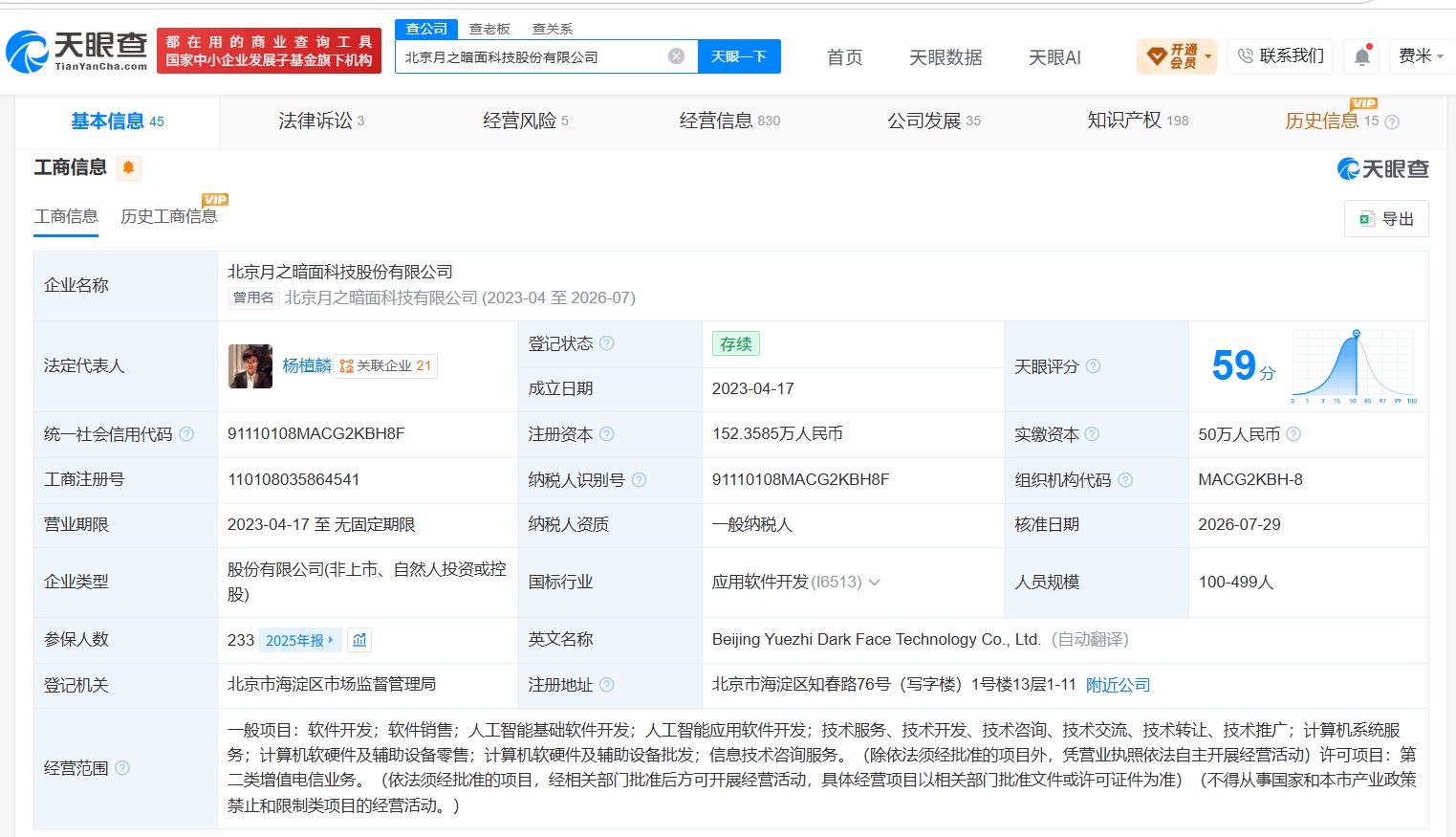Screen dimensions: 1456x837
Task: Open 知识产权 tab
Action: 1138,121
